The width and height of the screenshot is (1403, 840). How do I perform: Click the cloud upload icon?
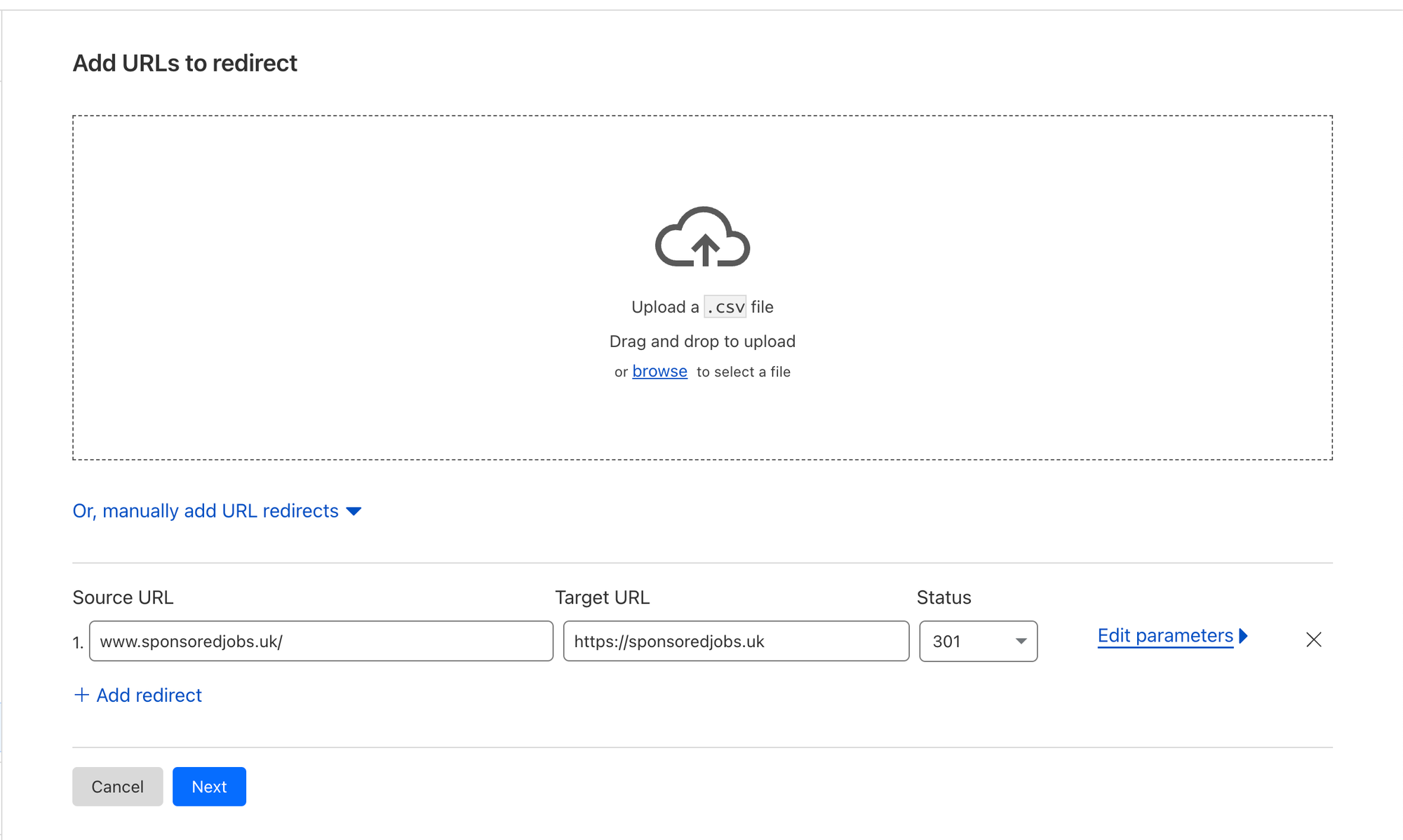pos(702,237)
